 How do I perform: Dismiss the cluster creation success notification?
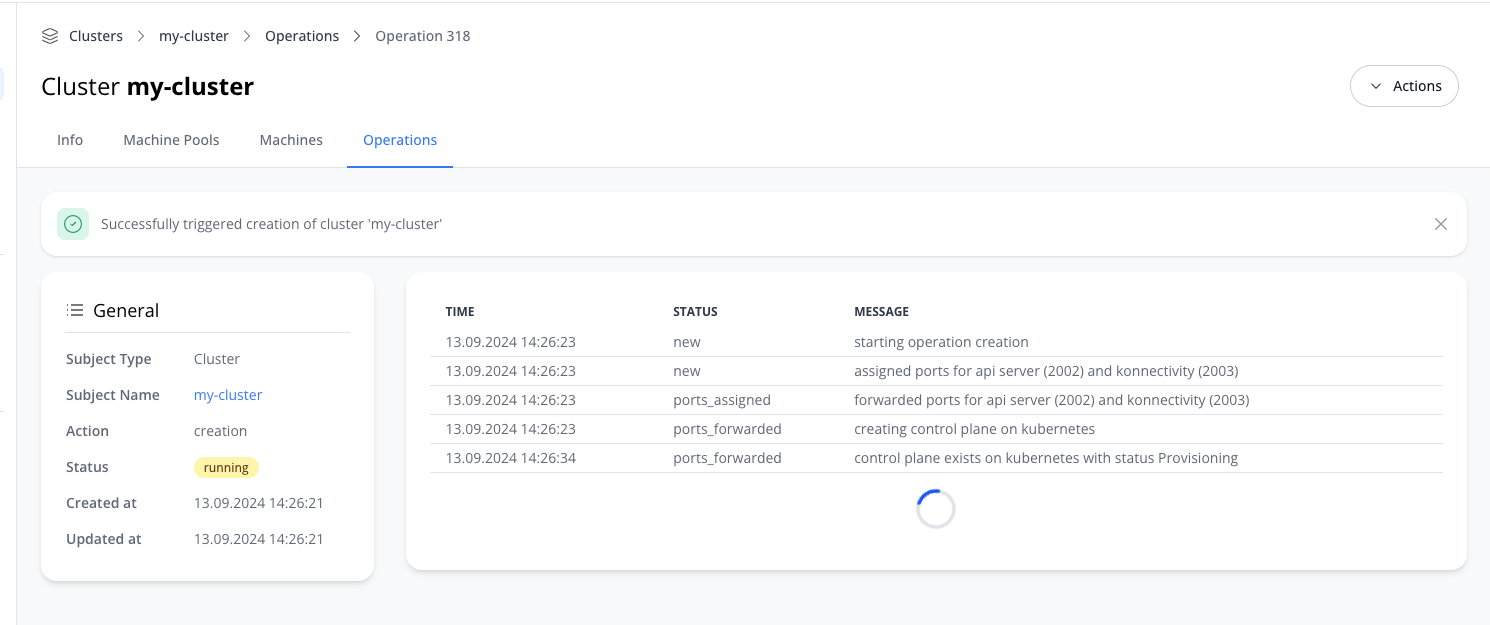(x=1440, y=224)
